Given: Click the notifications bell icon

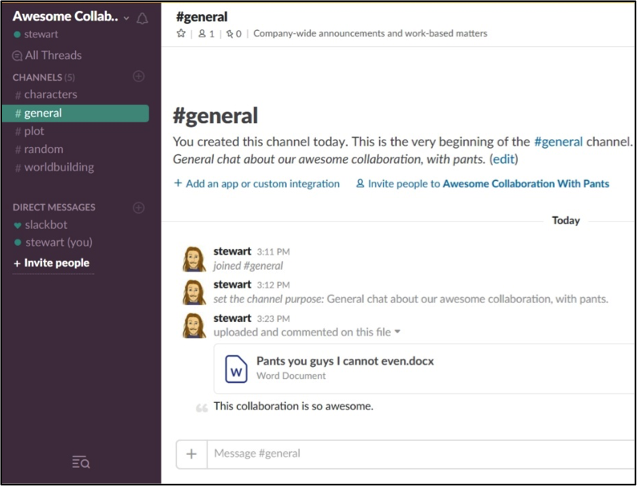Looking at the screenshot, I should (x=142, y=18).
